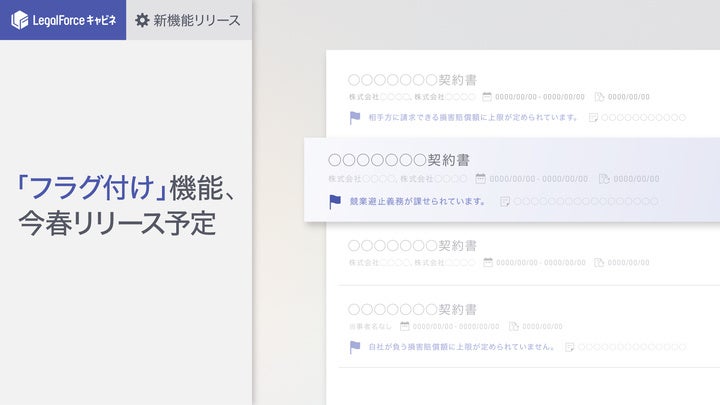The width and height of the screenshot is (720, 405).
Task: Click the calendar icon in the highlighted 競業避止義務 card
Action: pos(480,178)
